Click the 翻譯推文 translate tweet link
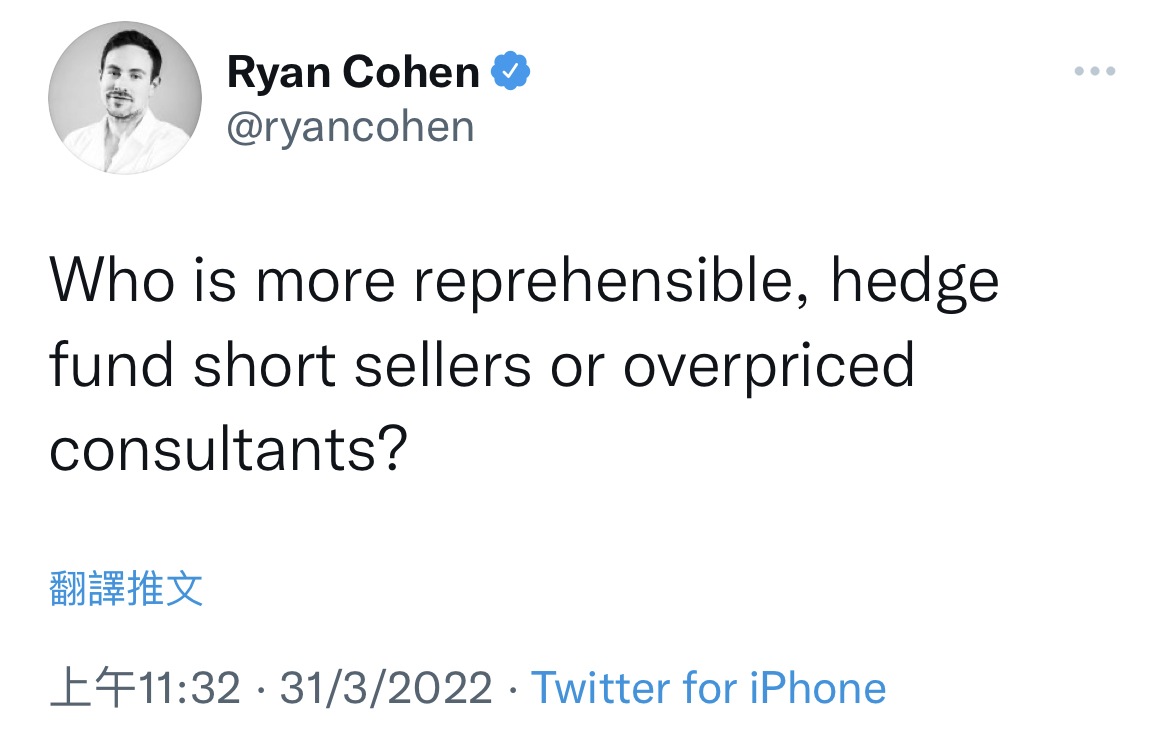The image size is (1170, 750). pos(126,588)
